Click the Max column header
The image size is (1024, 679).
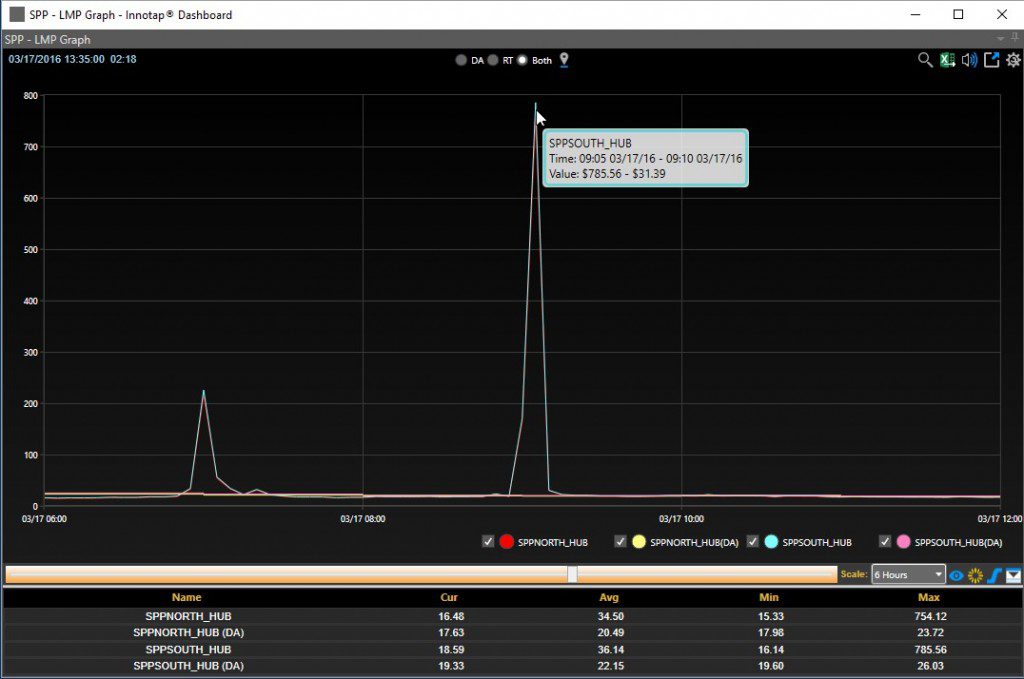[929, 597]
